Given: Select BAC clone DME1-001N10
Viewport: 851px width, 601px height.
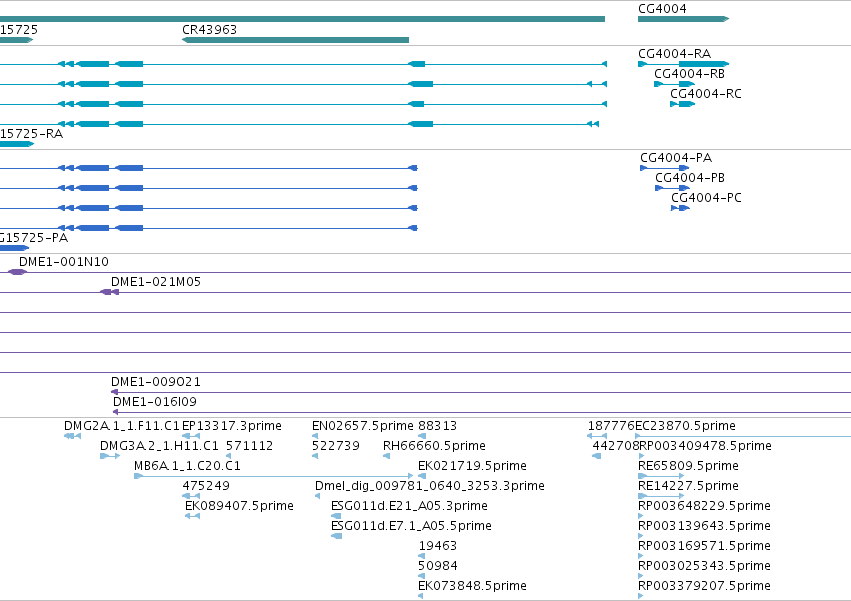Looking at the screenshot, I should [x=429, y=272].
